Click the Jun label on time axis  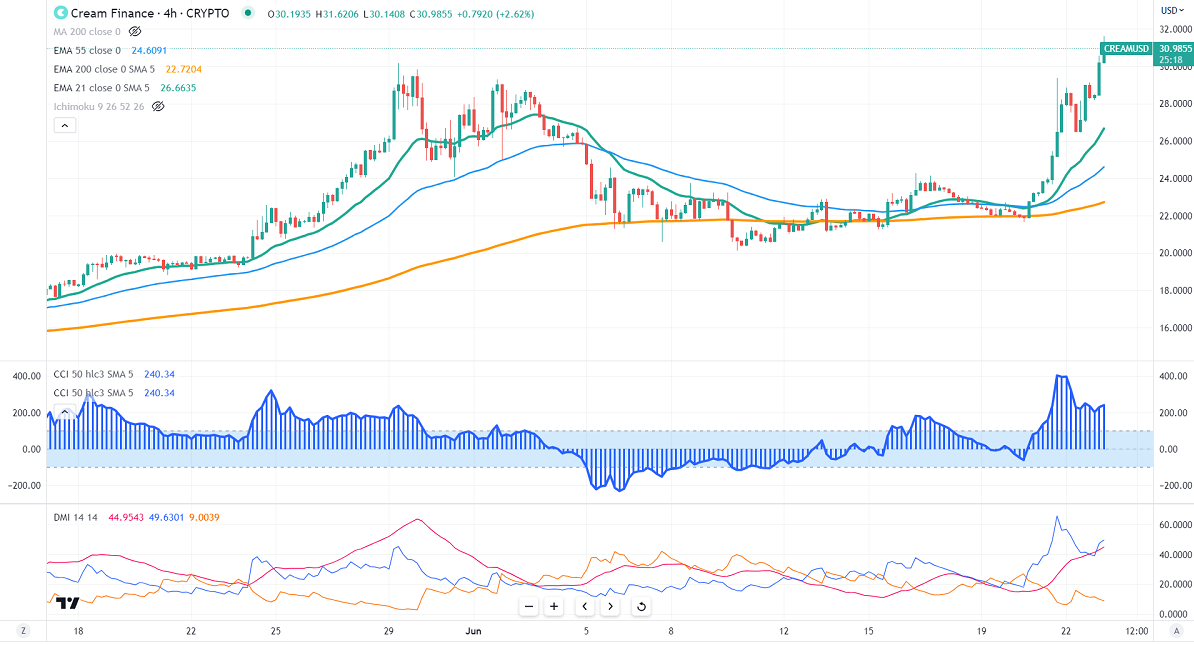pyautogui.click(x=473, y=631)
